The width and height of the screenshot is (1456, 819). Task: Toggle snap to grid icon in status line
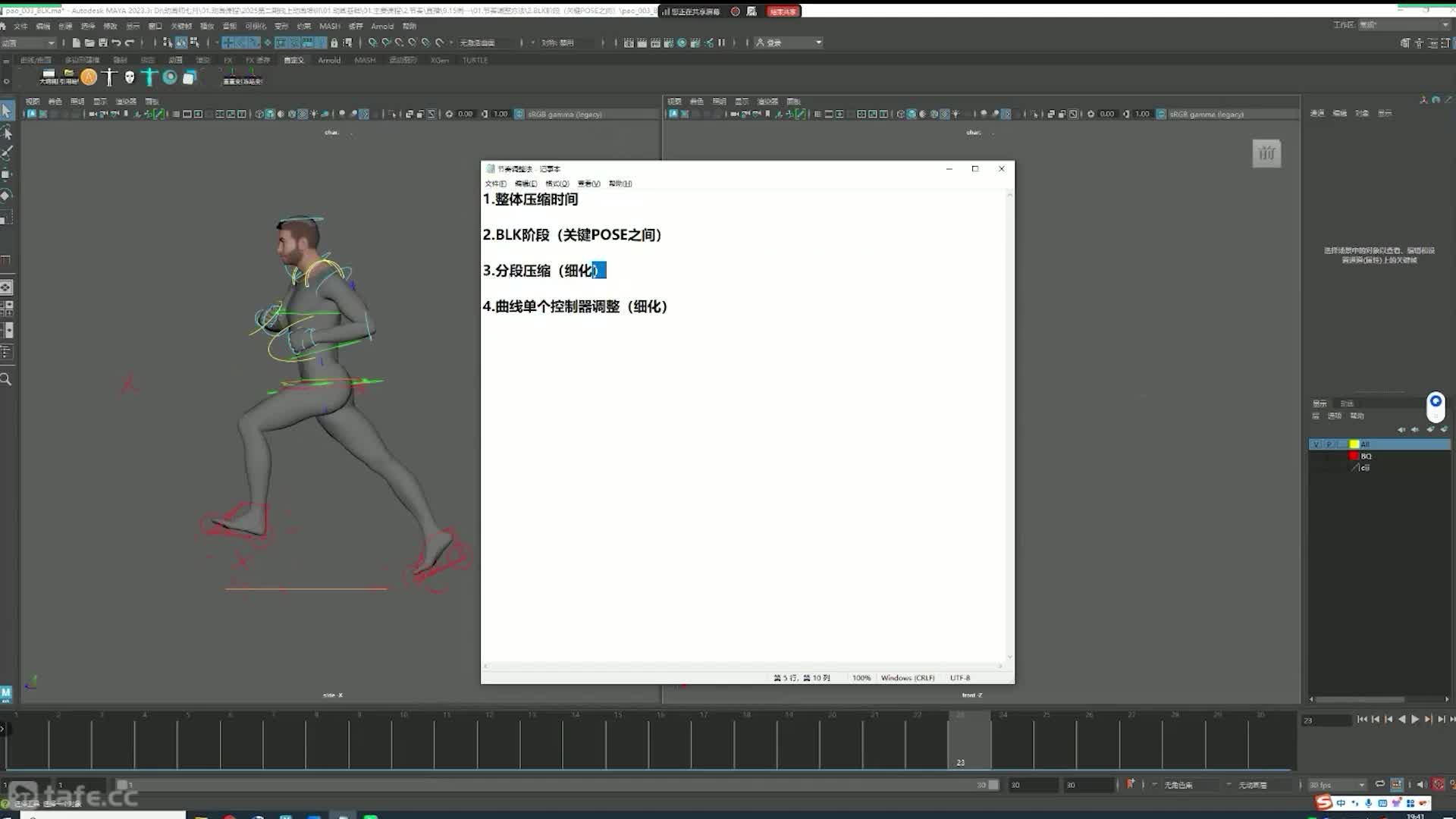click(x=372, y=42)
